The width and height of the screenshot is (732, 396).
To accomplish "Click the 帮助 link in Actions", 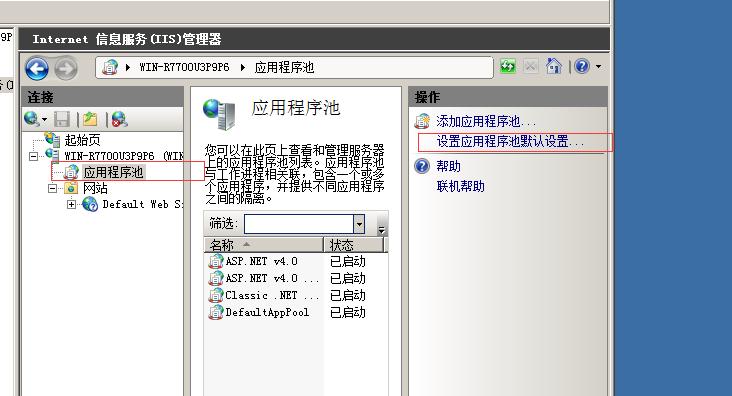I will [449, 166].
